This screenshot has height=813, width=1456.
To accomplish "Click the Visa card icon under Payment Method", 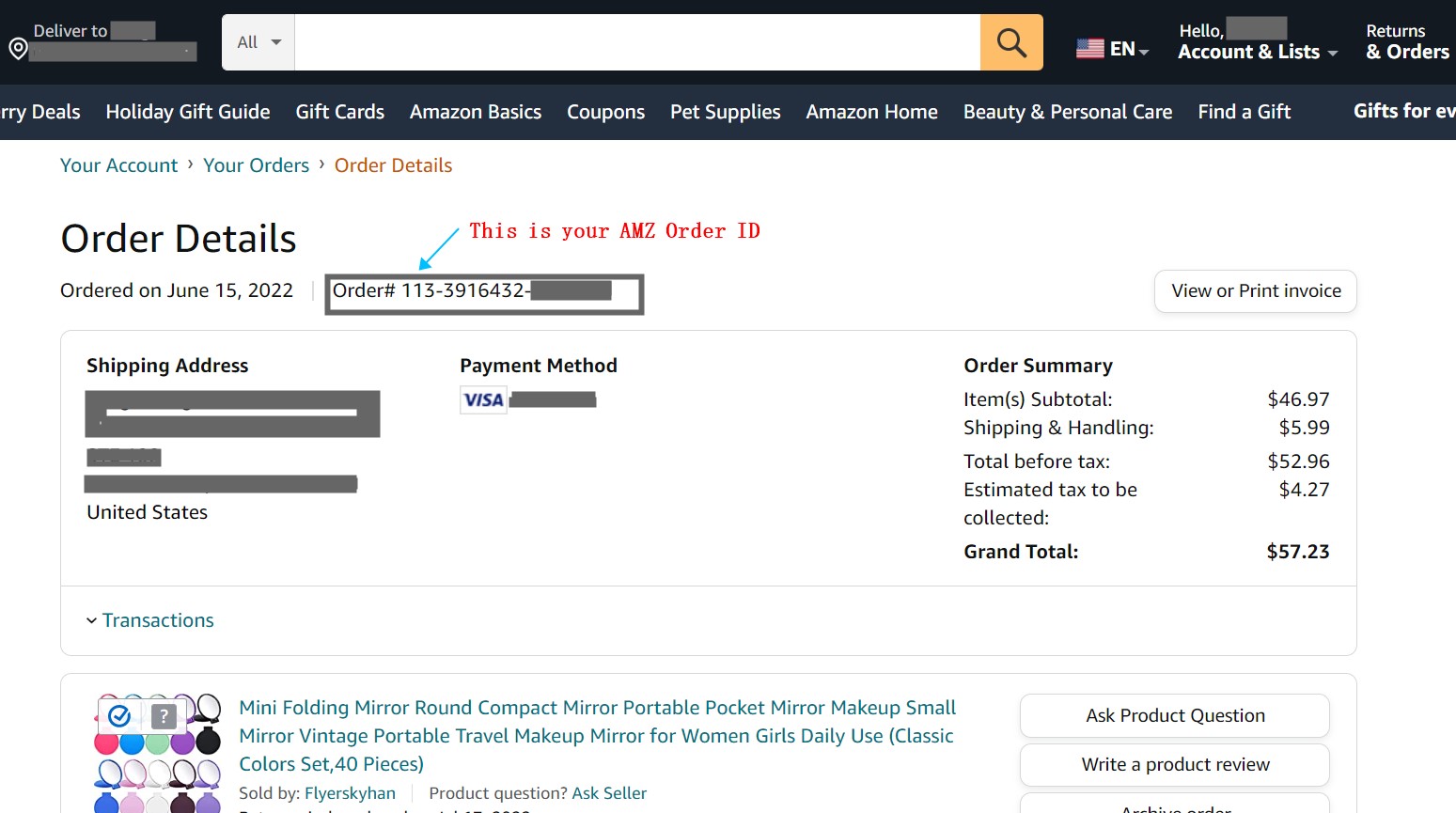I will pyautogui.click(x=482, y=399).
